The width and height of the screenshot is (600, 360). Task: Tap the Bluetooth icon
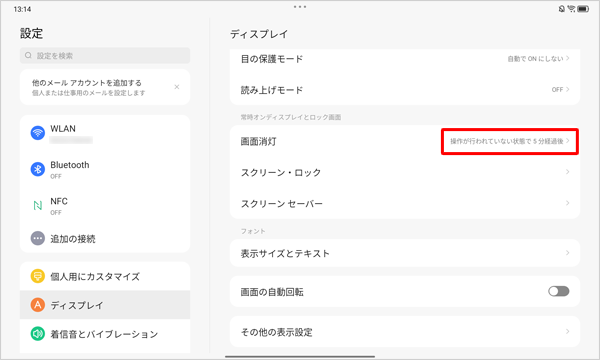click(x=38, y=169)
